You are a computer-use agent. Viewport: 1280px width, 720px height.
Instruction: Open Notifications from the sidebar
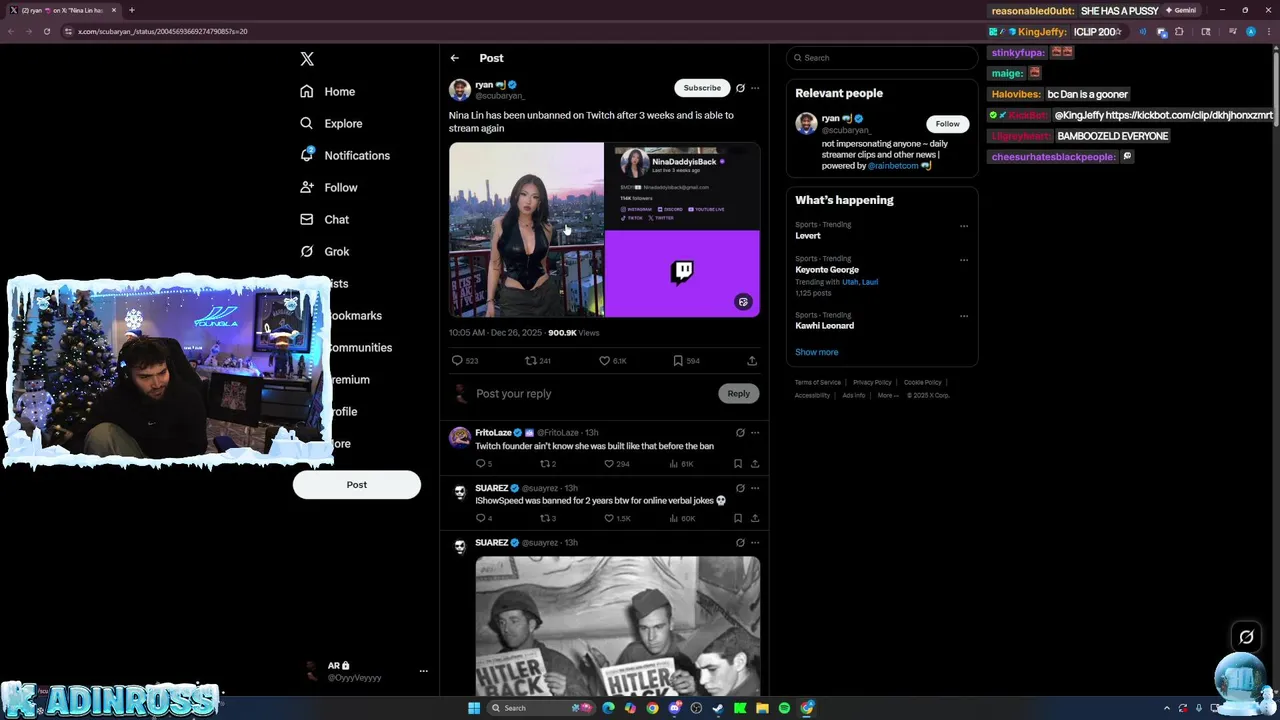click(x=345, y=155)
